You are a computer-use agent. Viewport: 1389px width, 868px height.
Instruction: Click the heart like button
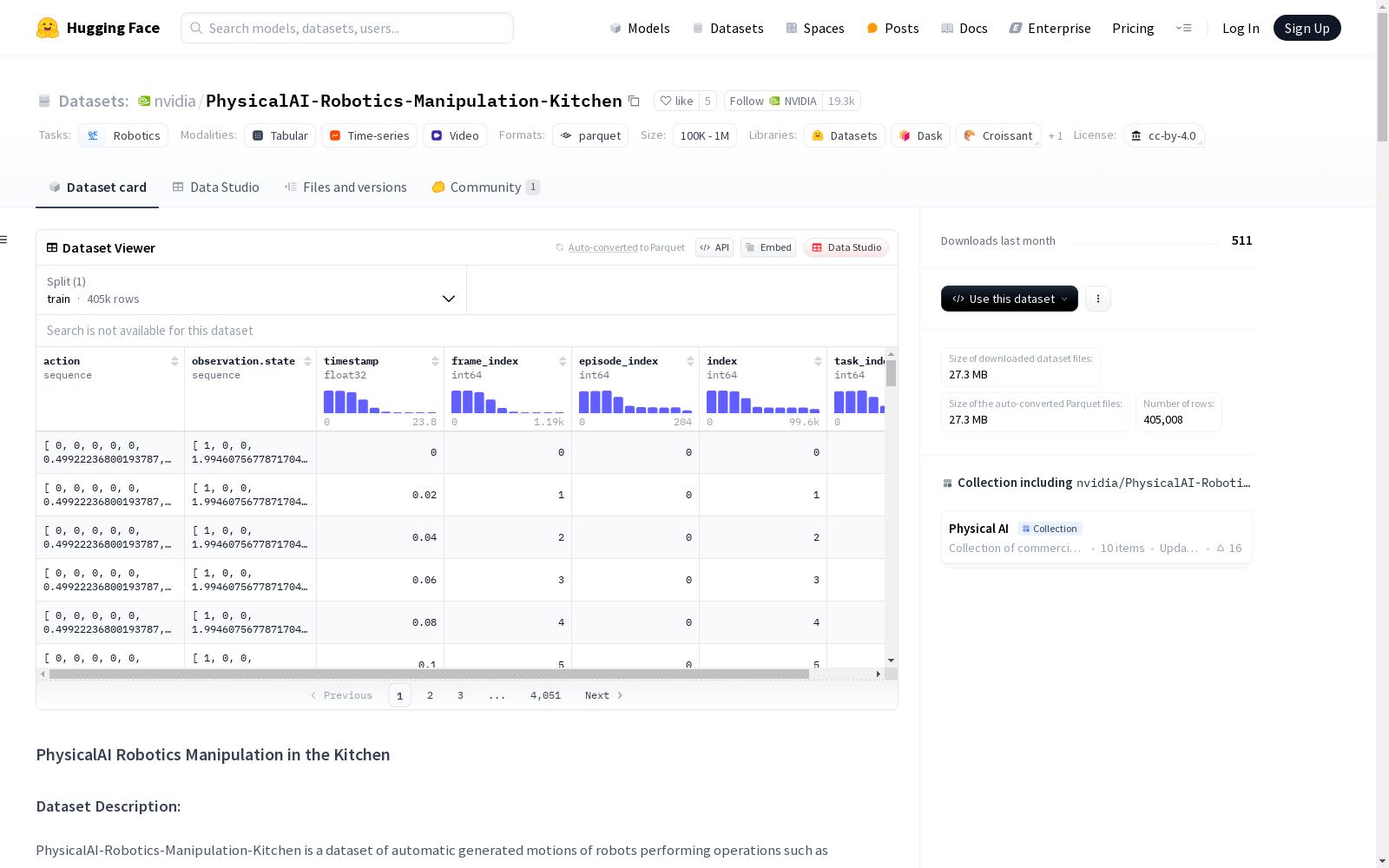(x=676, y=102)
